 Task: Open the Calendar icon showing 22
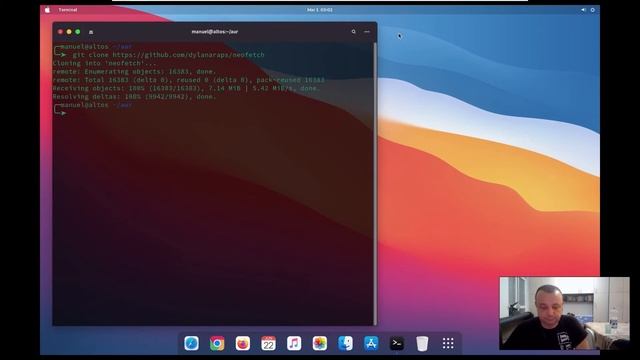[268, 343]
